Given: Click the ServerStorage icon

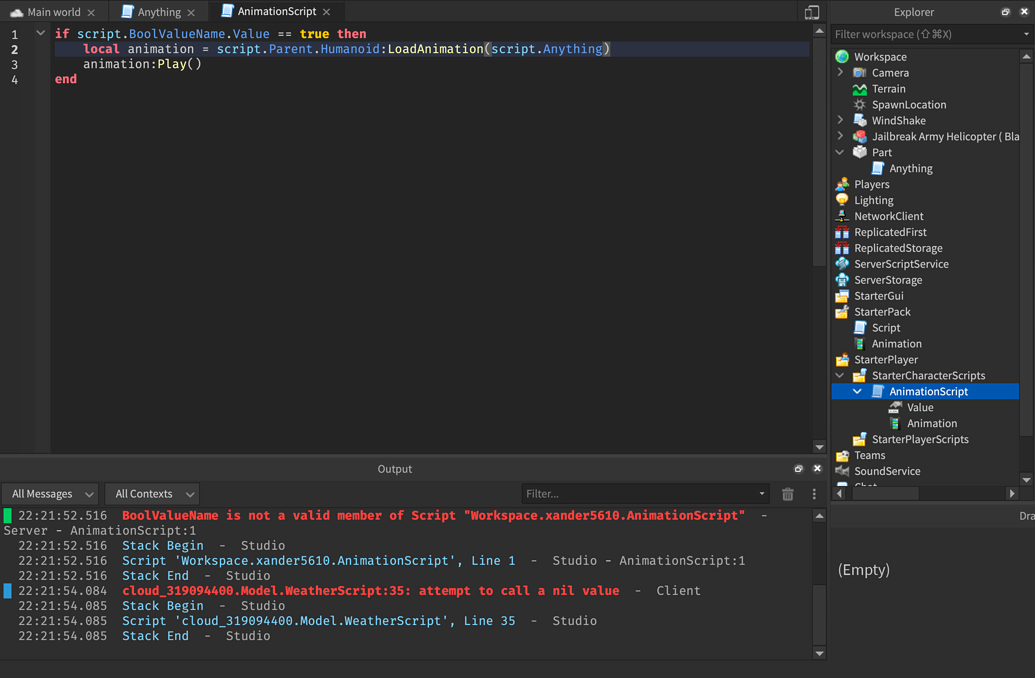Looking at the screenshot, I should (842, 279).
